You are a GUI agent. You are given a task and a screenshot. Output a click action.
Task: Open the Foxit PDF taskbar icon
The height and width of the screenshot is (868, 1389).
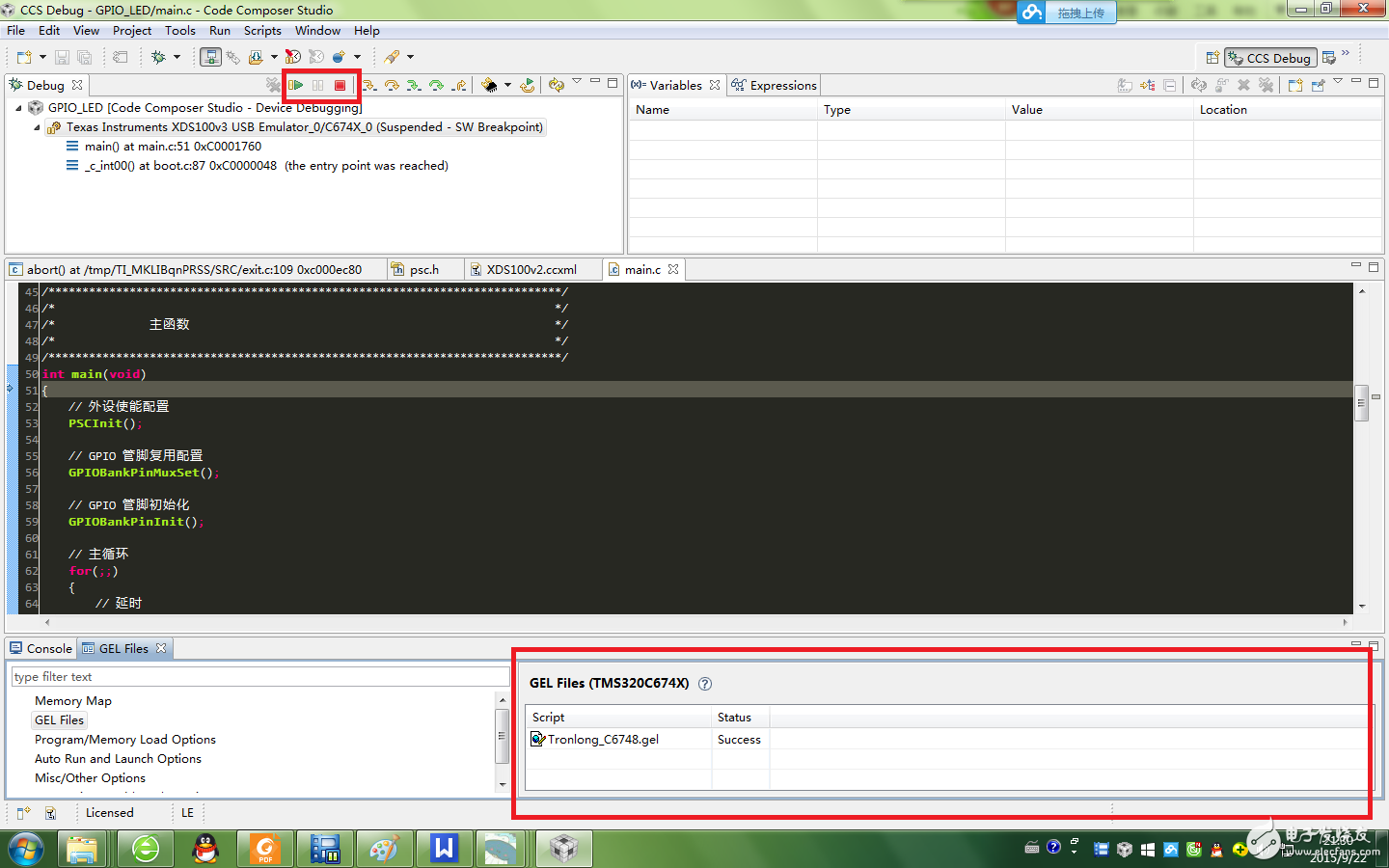tap(265, 849)
